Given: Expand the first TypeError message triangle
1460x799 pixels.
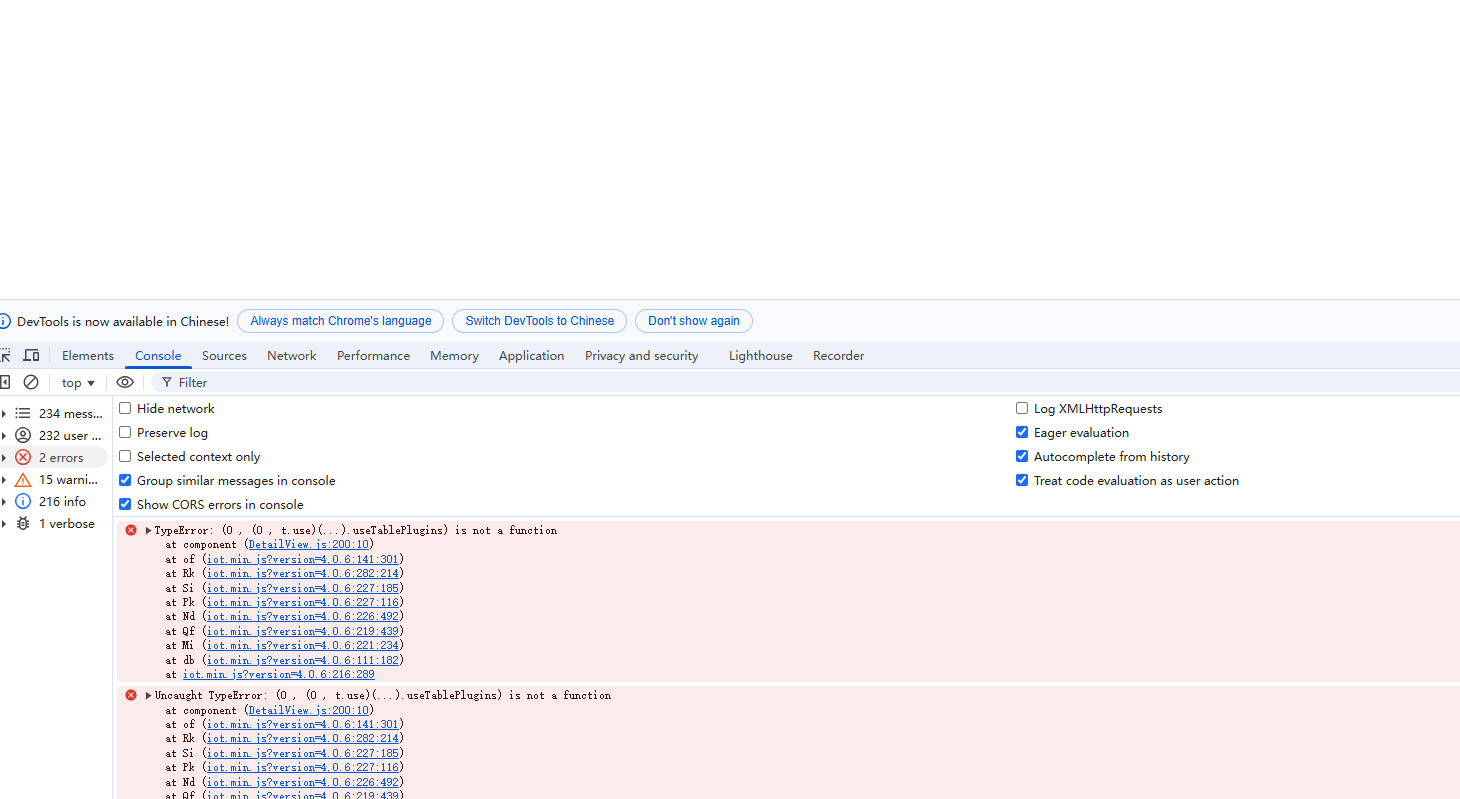Looking at the screenshot, I should [x=149, y=530].
